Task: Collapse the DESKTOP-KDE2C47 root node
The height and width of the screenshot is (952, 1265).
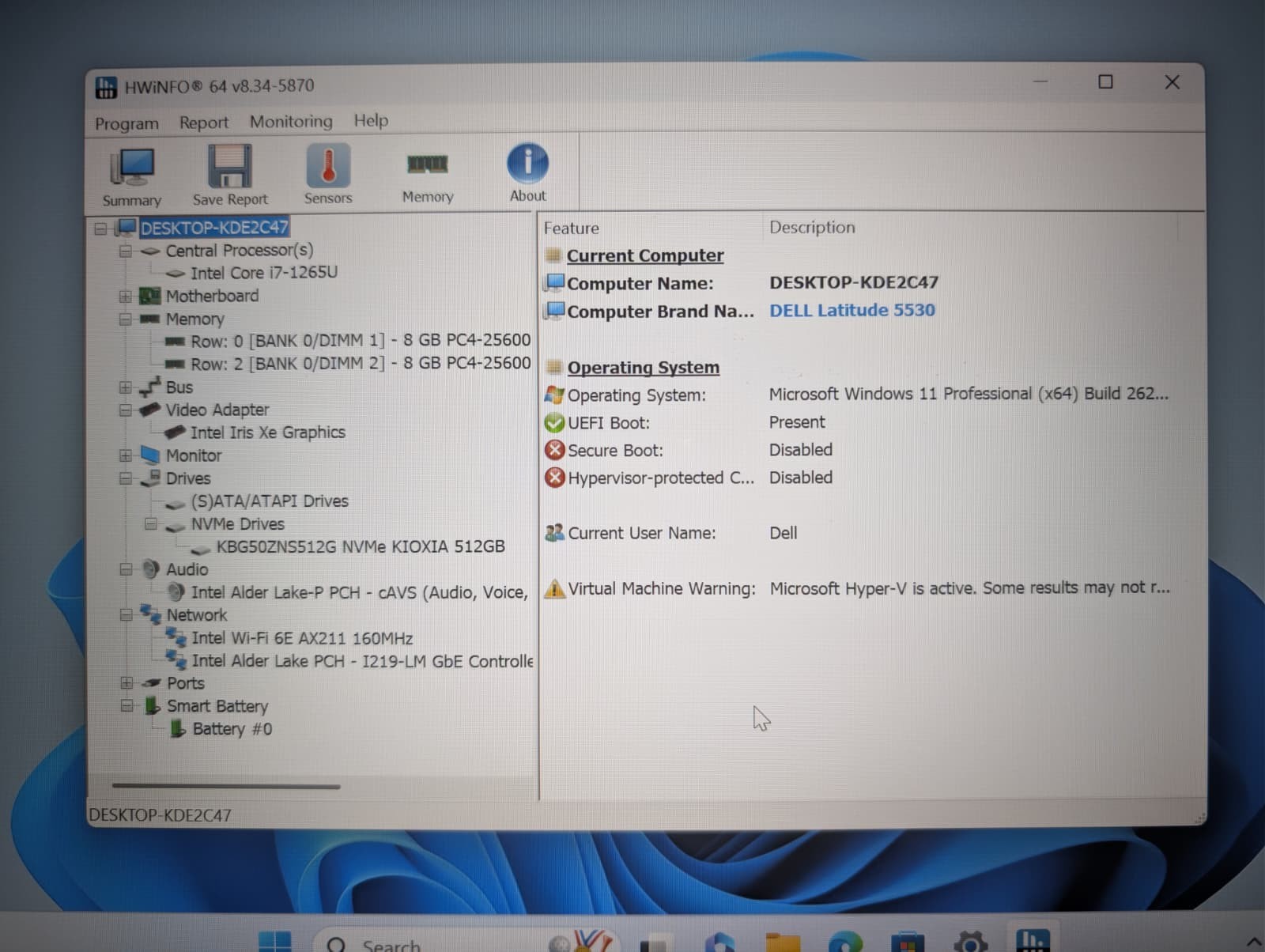Action: click(x=101, y=229)
